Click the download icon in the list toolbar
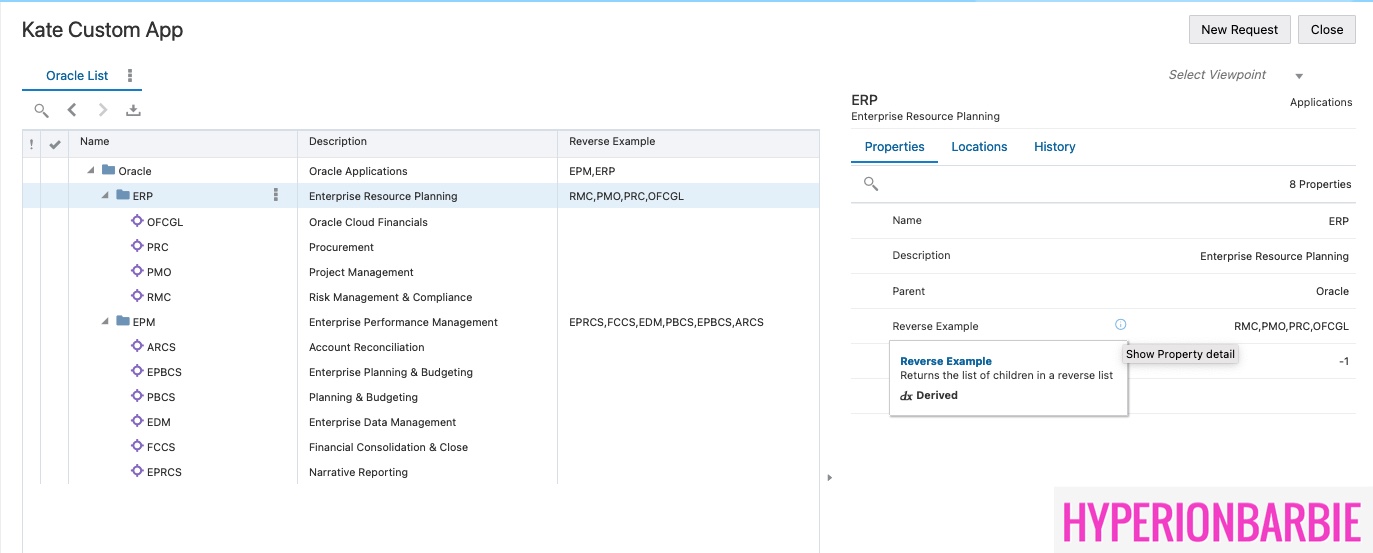Screen dimensions: 1373x553 click(133, 111)
